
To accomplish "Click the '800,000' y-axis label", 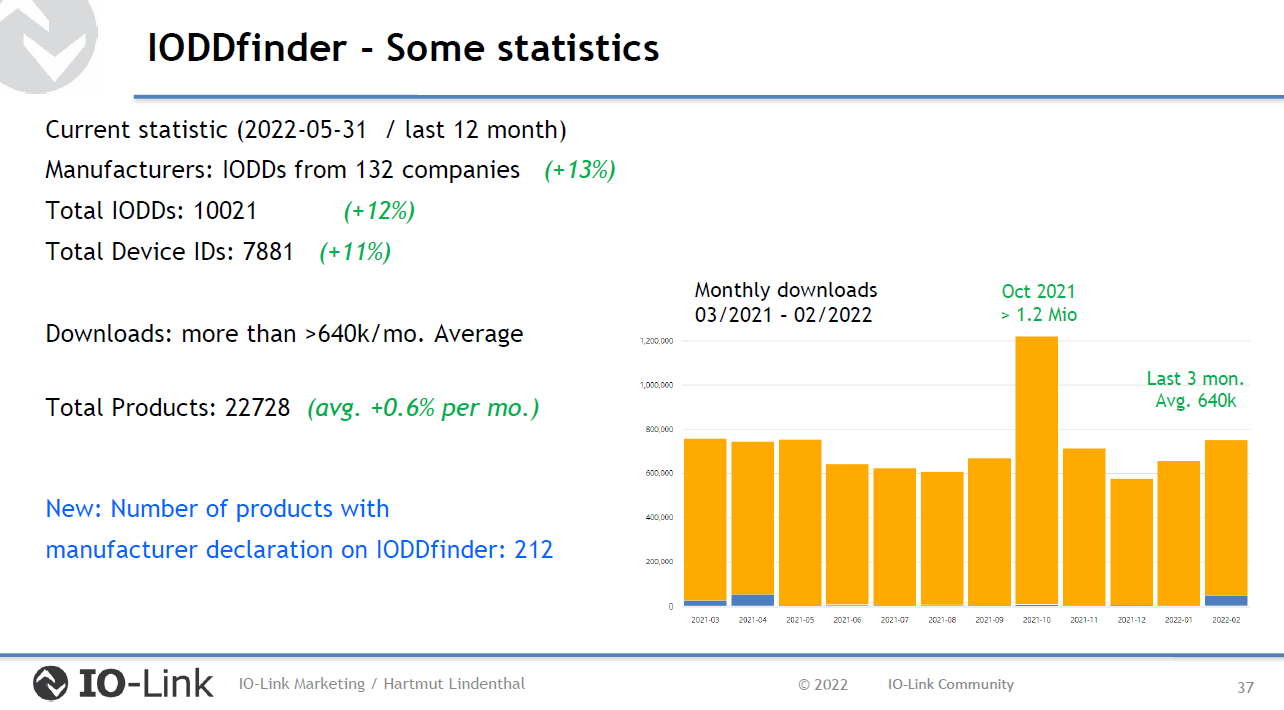I will (659, 430).
